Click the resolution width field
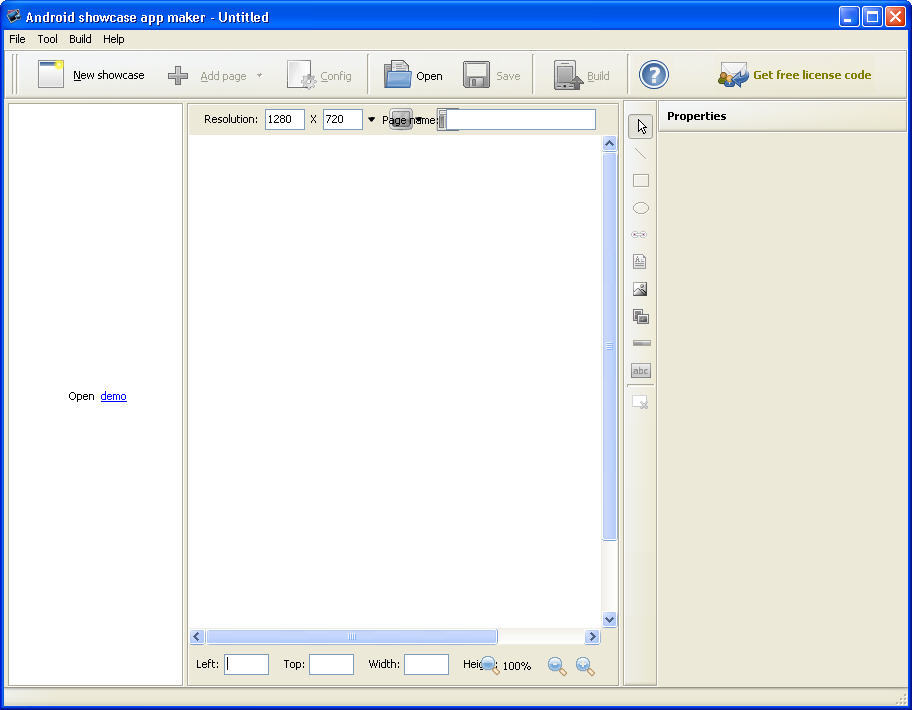 click(x=285, y=119)
